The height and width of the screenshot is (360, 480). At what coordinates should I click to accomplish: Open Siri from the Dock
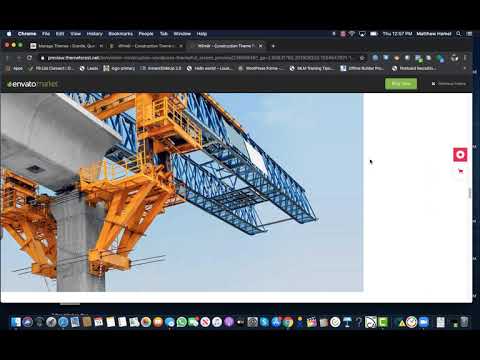(28, 322)
